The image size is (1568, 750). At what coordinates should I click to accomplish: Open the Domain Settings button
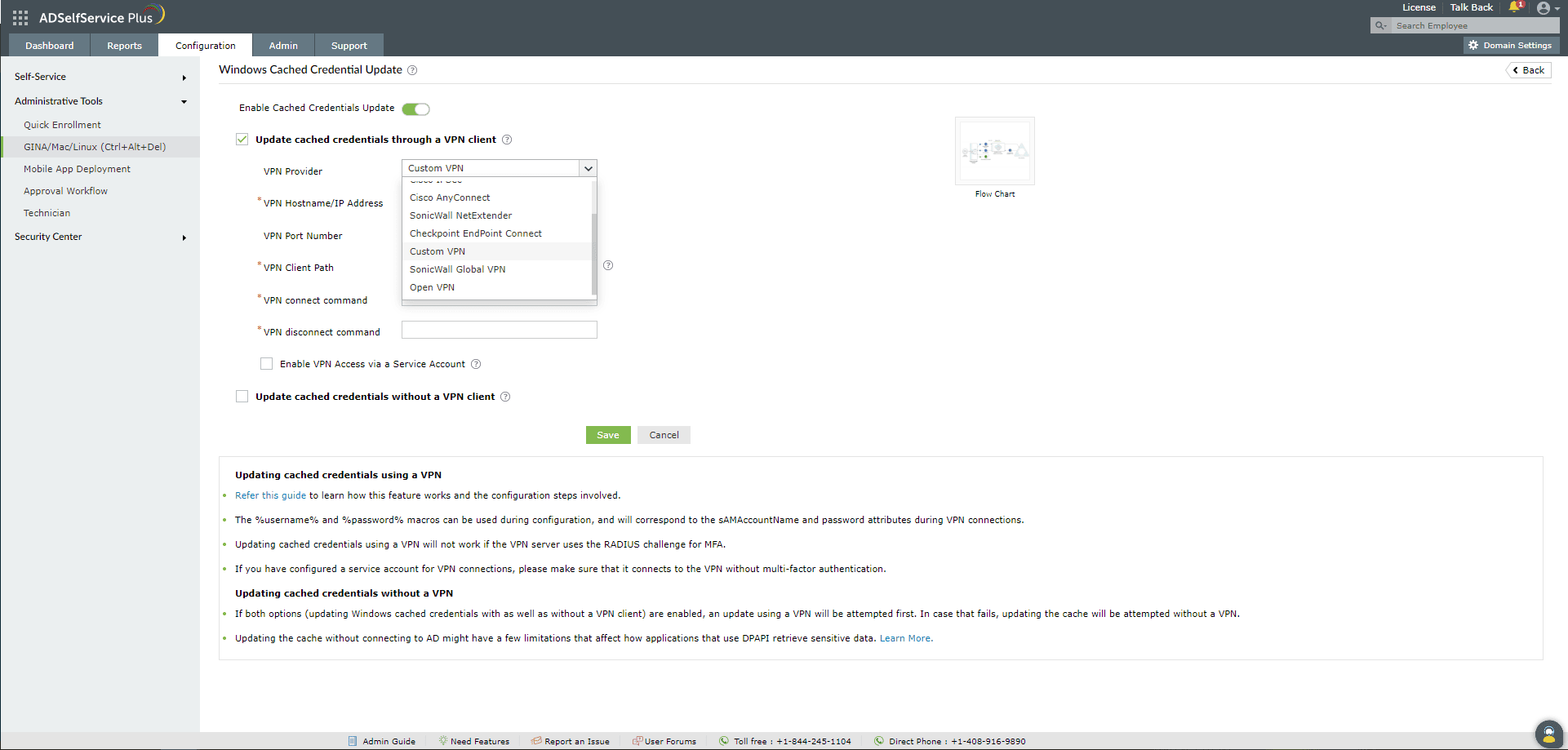tap(1511, 46)
